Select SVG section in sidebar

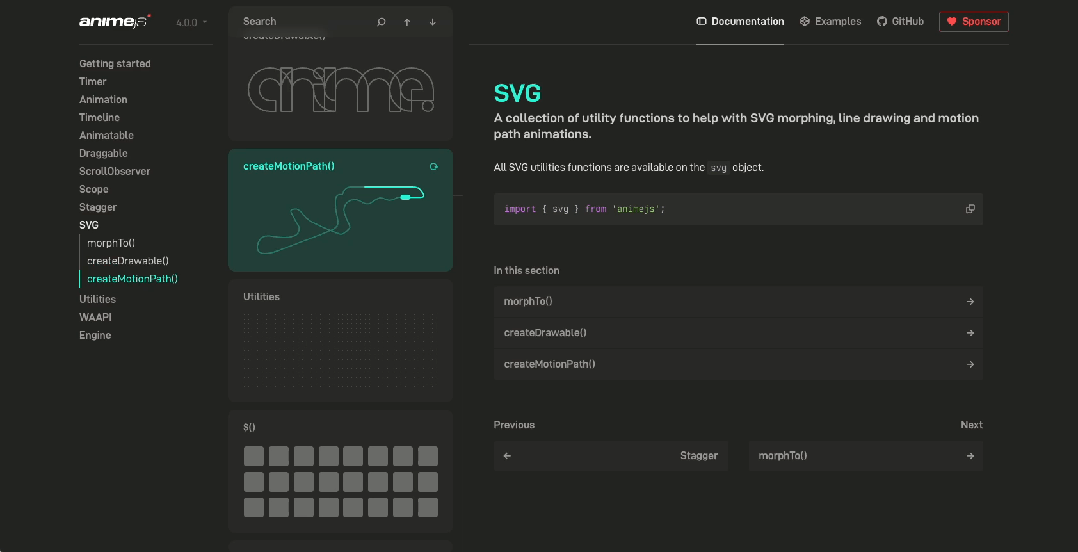pos(89,225)
